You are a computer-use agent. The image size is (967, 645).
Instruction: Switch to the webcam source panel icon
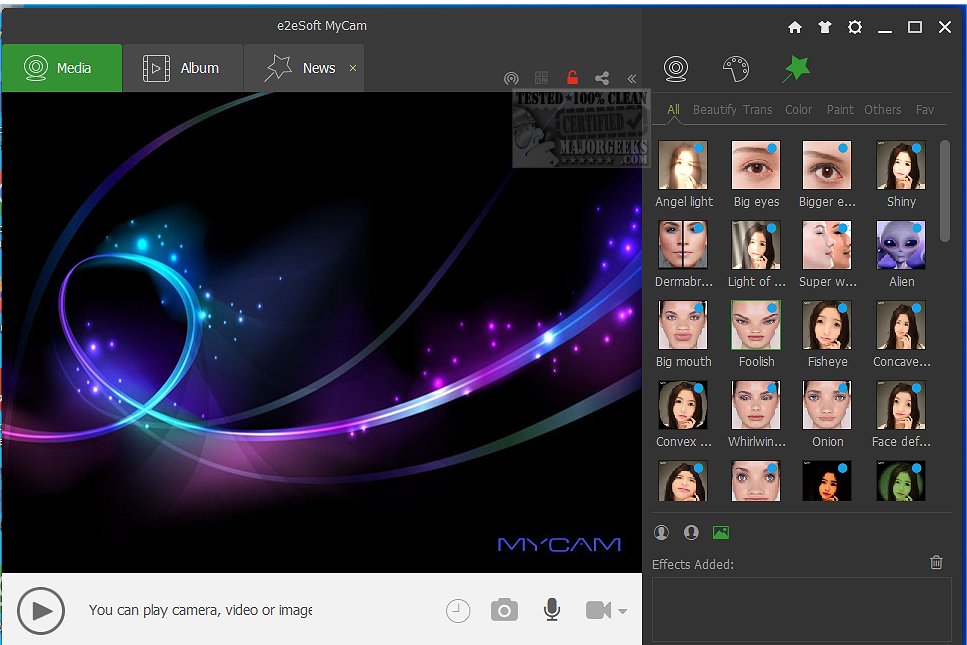coord(676,68)
